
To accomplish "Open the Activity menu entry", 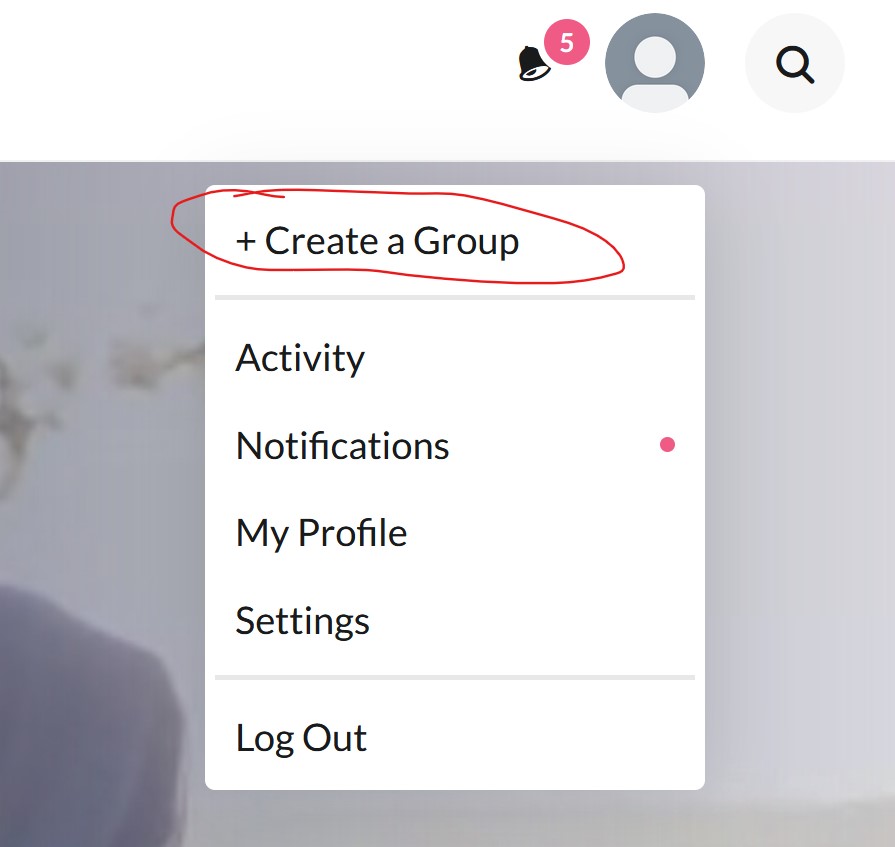I will point(455,358).
